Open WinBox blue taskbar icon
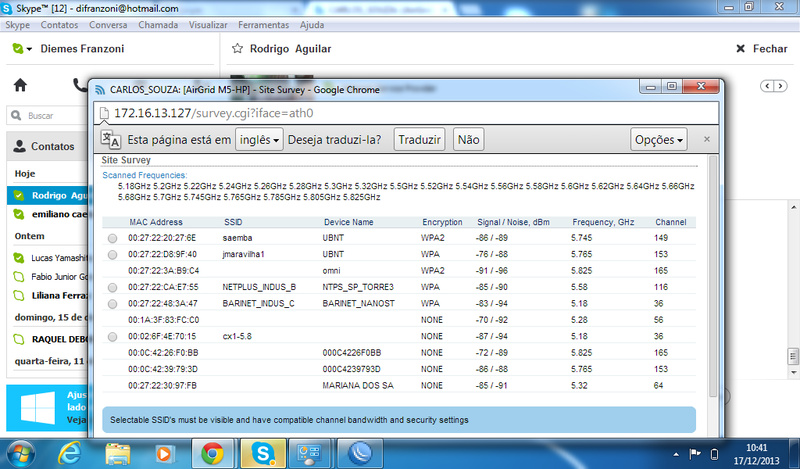The height and width of the screenshot is (469, 800). (360, 454)
